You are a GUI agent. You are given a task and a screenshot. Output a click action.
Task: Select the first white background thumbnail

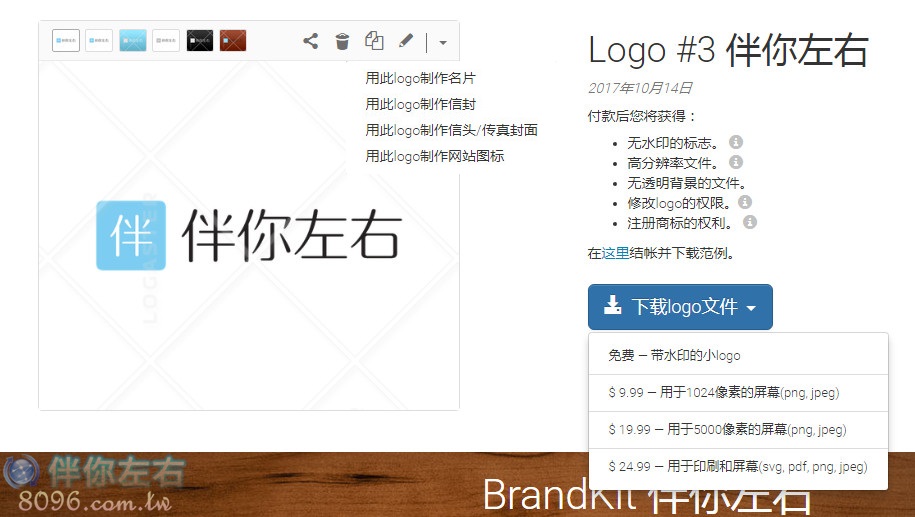point(66,41)
